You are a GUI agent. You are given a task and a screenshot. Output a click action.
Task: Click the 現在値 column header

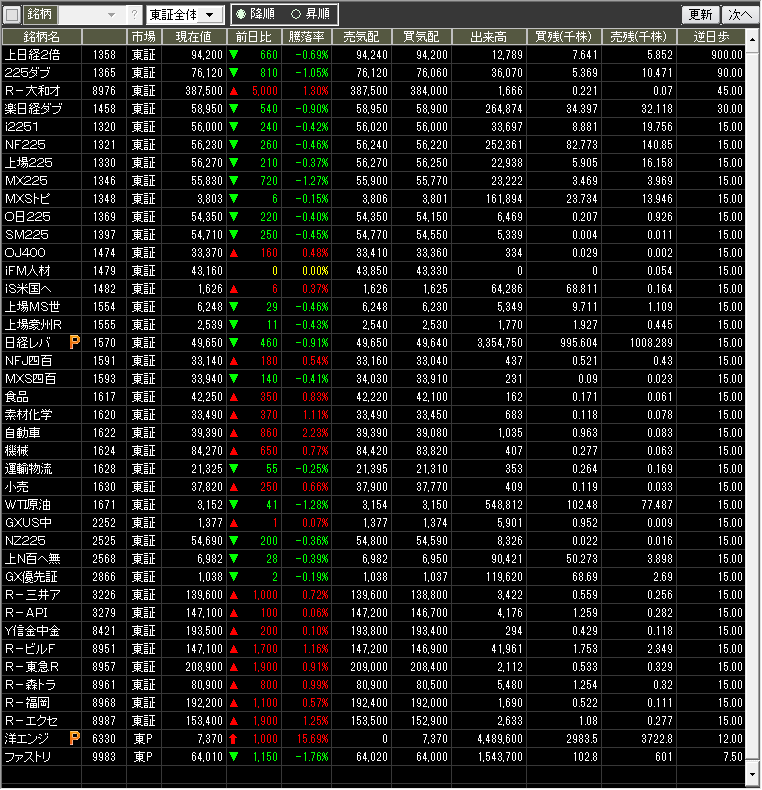(193, 36)
